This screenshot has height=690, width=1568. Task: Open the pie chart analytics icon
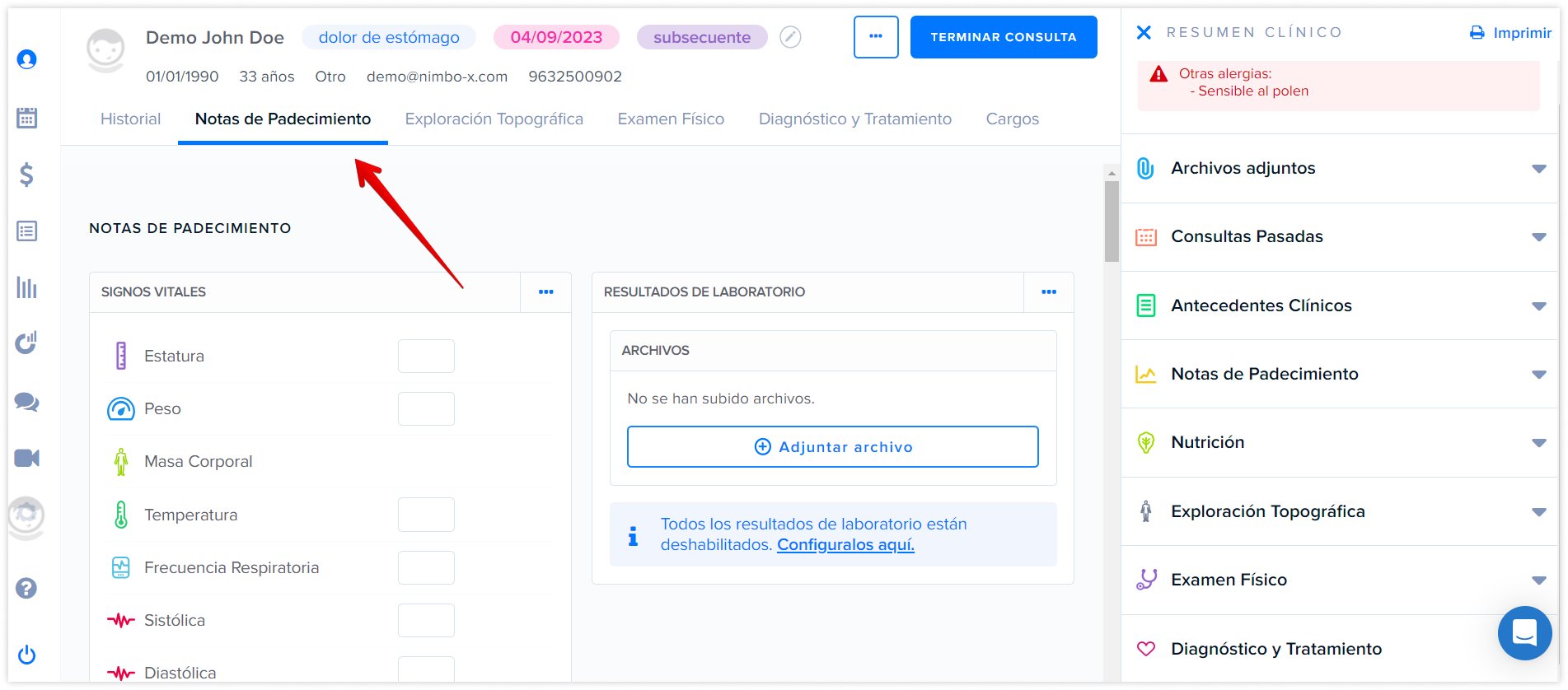pyautogui.click(x=26, y=343)
